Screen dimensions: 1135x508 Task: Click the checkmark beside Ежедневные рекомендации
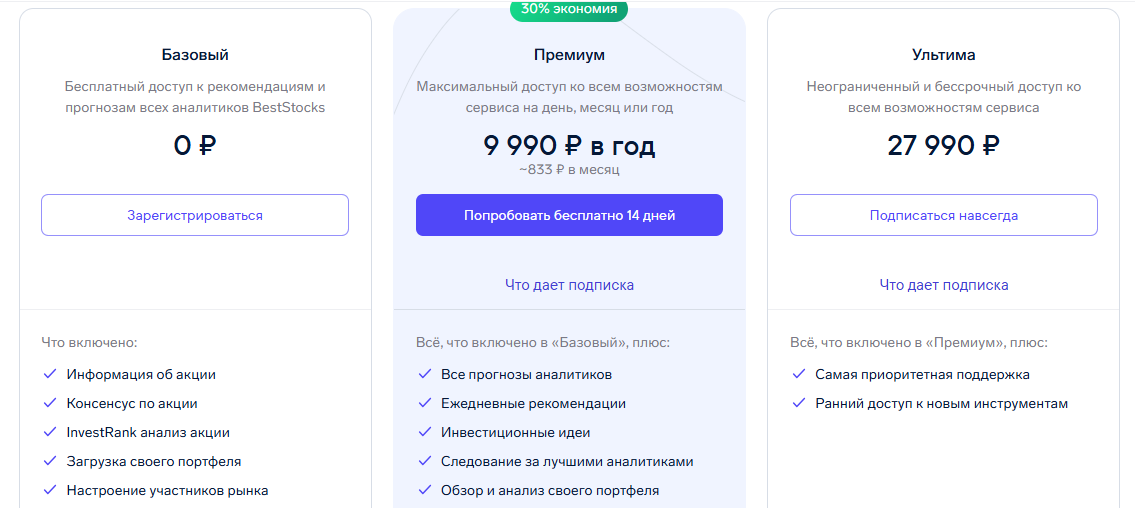coord(424,403)
